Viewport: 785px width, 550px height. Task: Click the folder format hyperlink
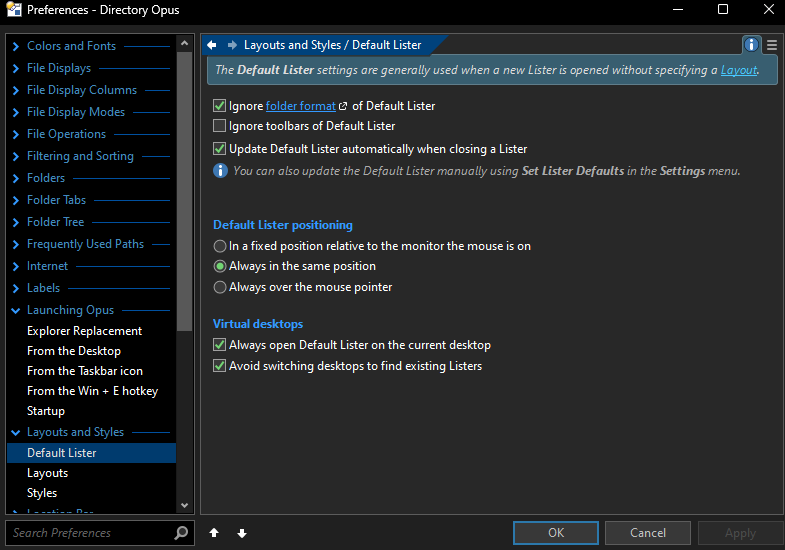[300, 106]
